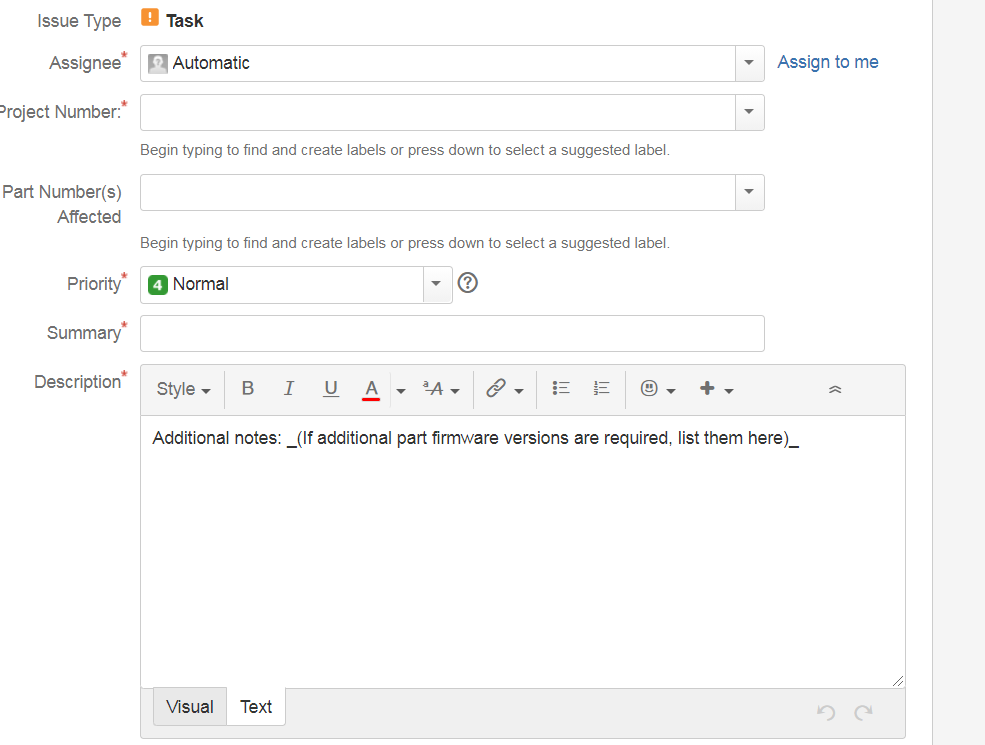This screenshot has height=745, width=985.
Task: Switch to the Text editor tab
Action: tap(256, 707)
